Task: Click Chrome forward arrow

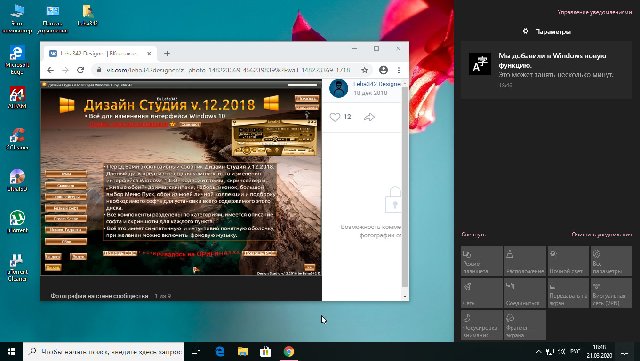Action: click(x=65, y=70)
